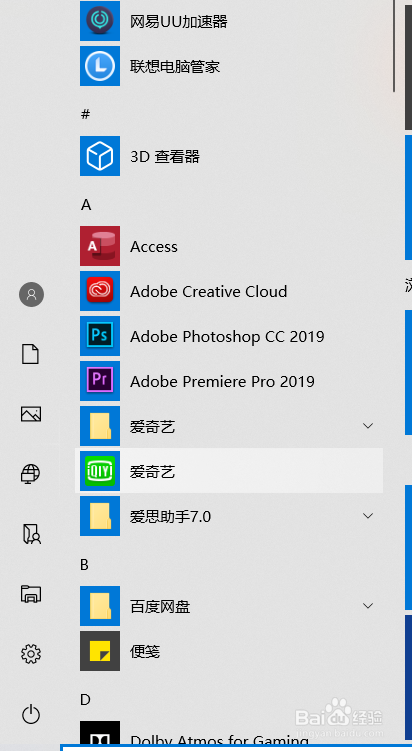This screenshot has height=751, width=412.
Task: Open Settings gear in the sidebar
Action: click(31, 653)
